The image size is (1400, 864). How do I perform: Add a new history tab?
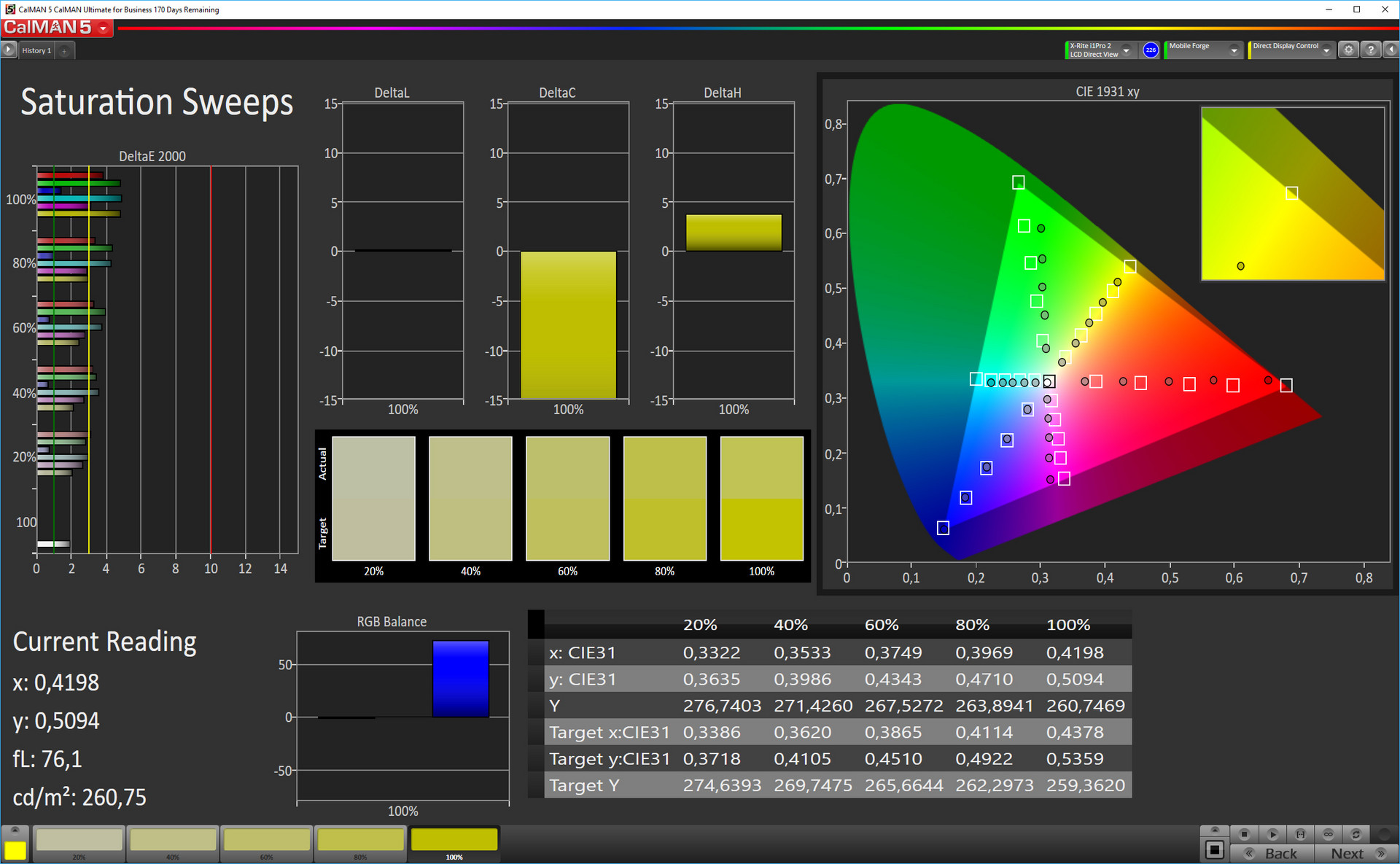pyautogui.click(x=64, y=50)
